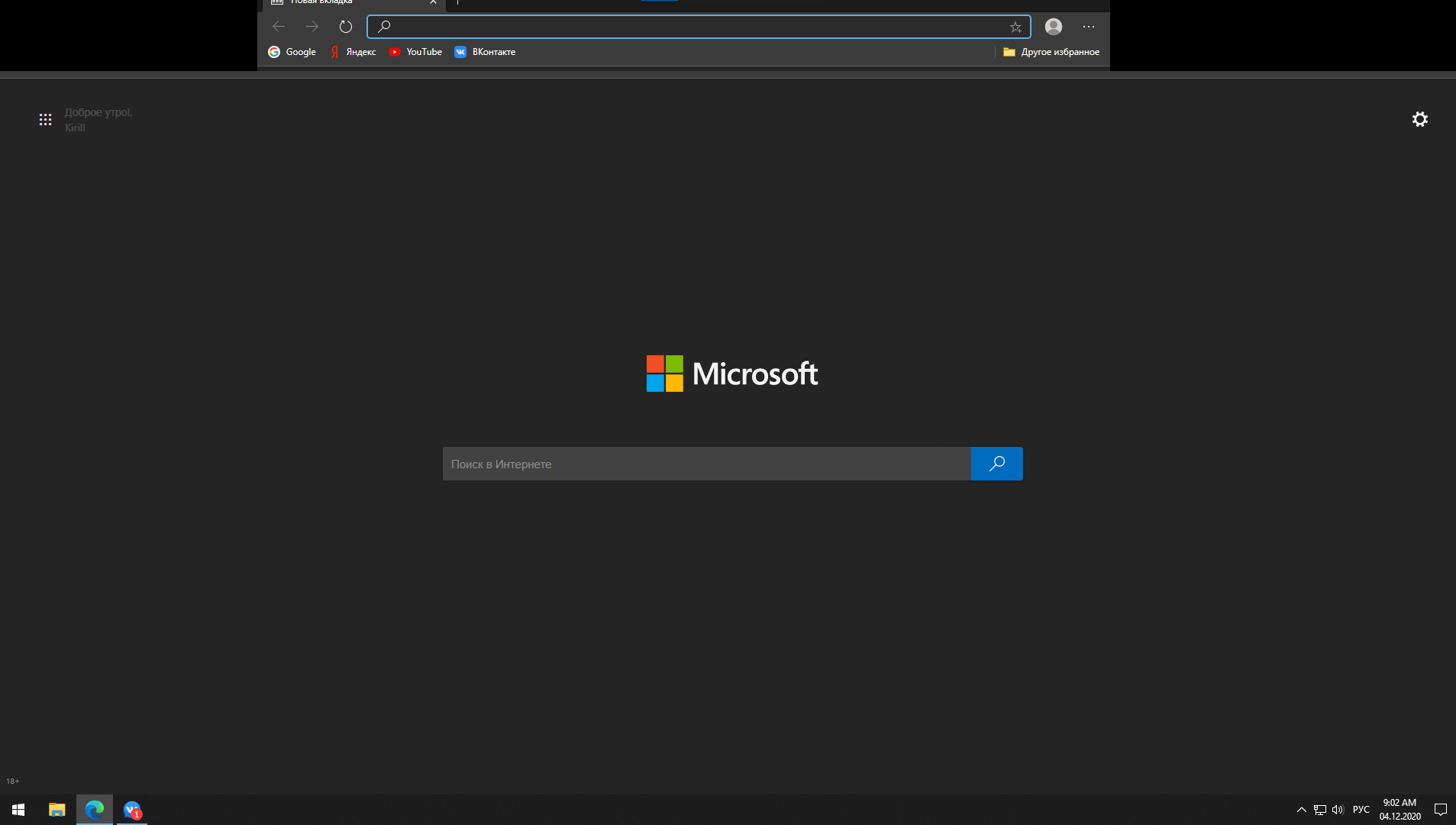1456x825 pixels.
Task: Show hidden system tray icons
Action: [1302, 810]
